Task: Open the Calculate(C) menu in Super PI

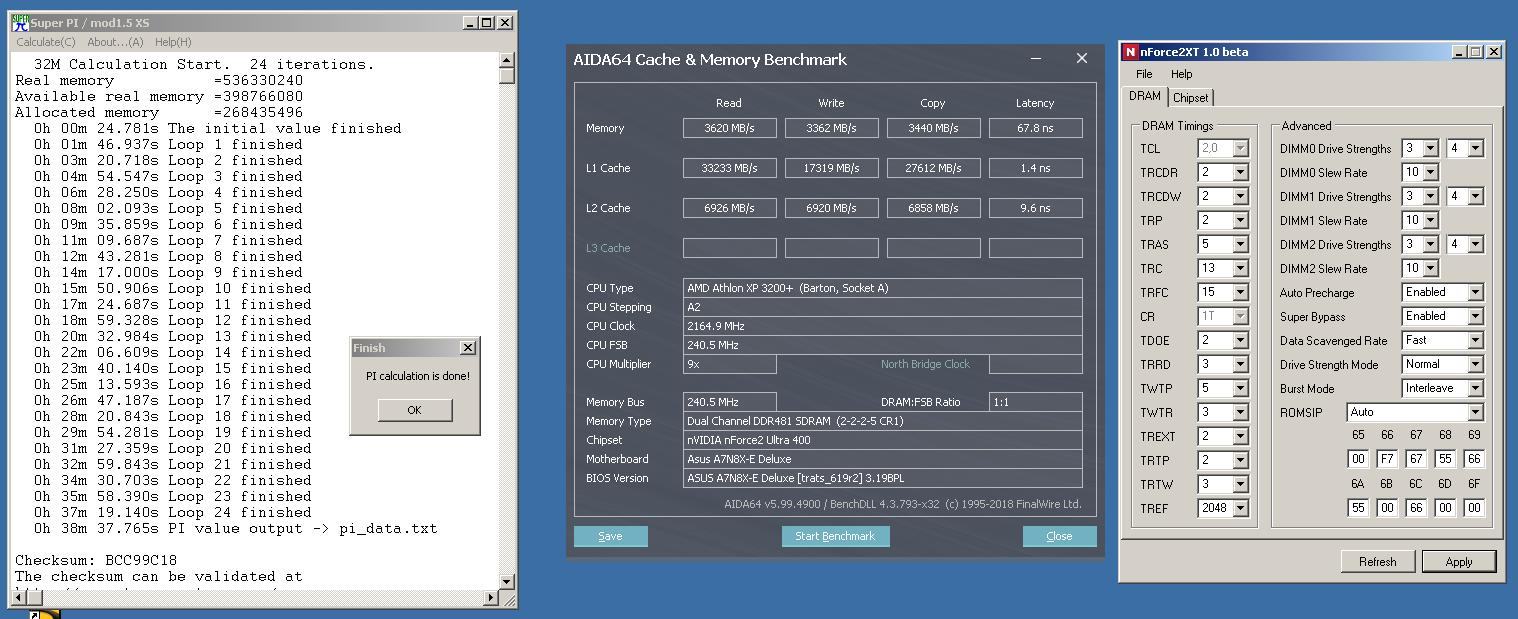Action: click(46, 42)
